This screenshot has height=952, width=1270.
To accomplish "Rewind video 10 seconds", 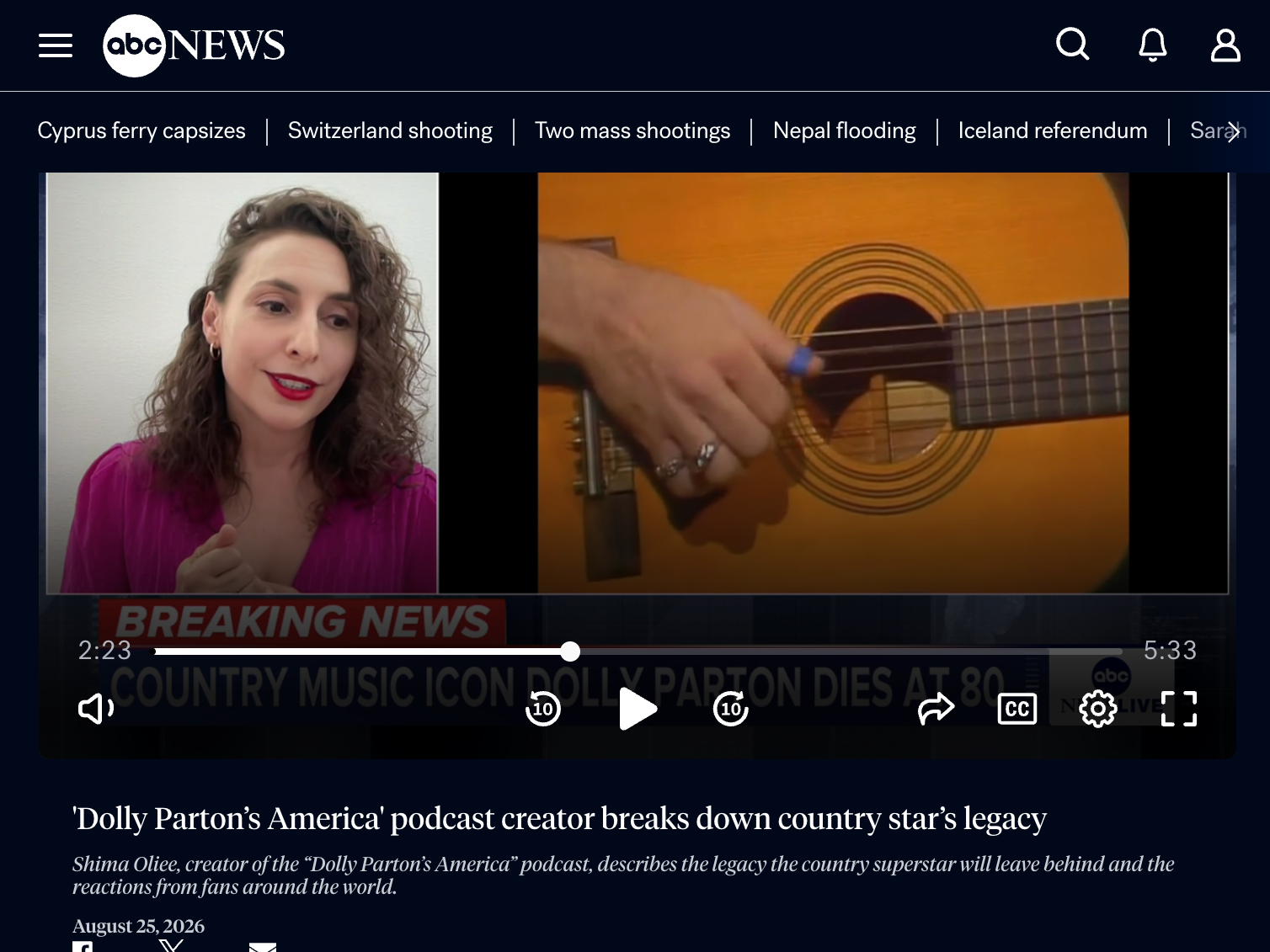I will click(x=543, y=709).
